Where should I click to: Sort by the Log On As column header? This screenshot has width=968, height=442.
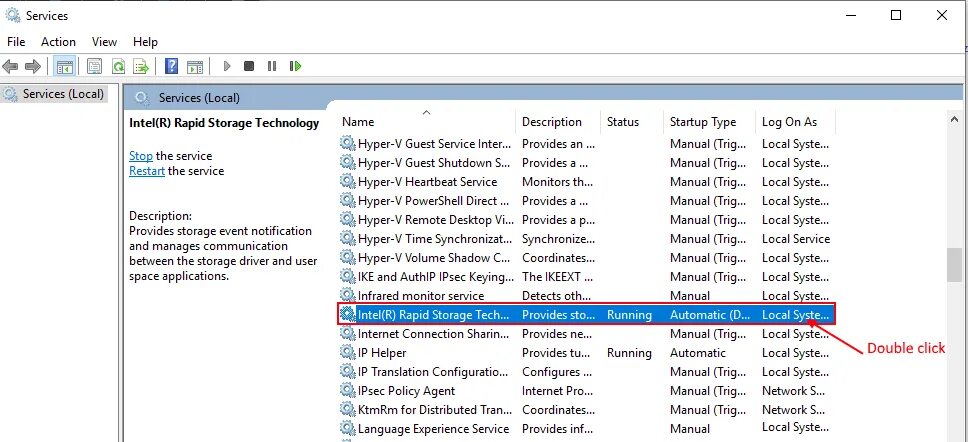click(x=795, y=122)
